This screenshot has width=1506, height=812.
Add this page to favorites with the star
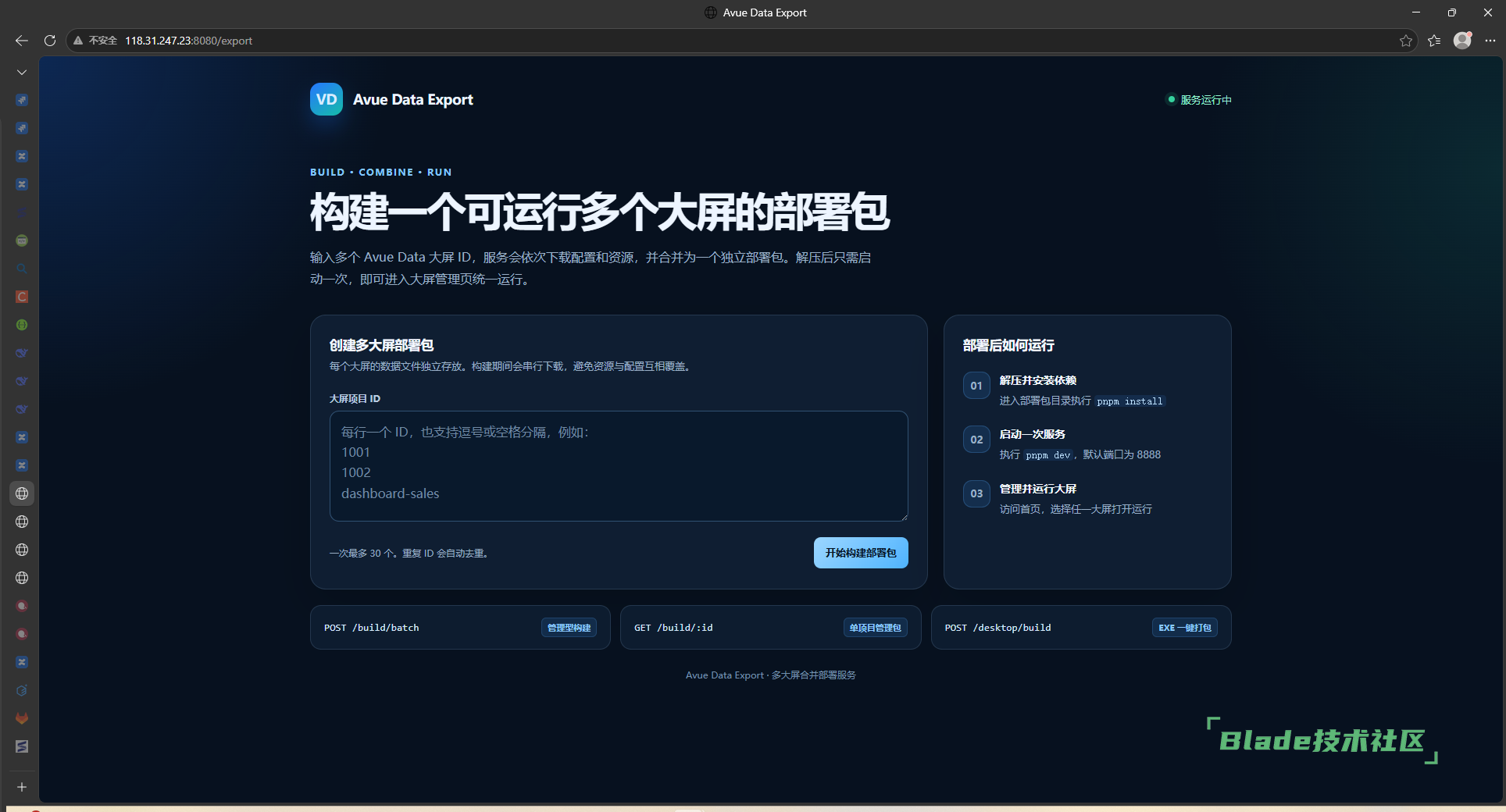click(x=1406, y=41)
